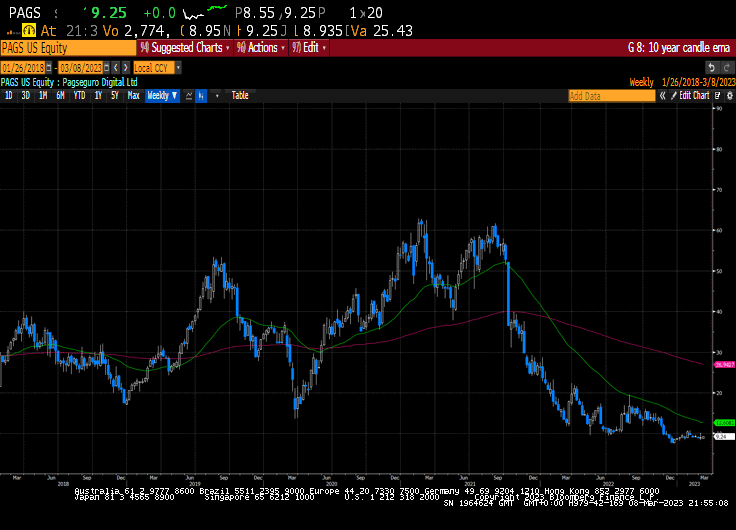Switch to line chart type icon

(188, 95)
